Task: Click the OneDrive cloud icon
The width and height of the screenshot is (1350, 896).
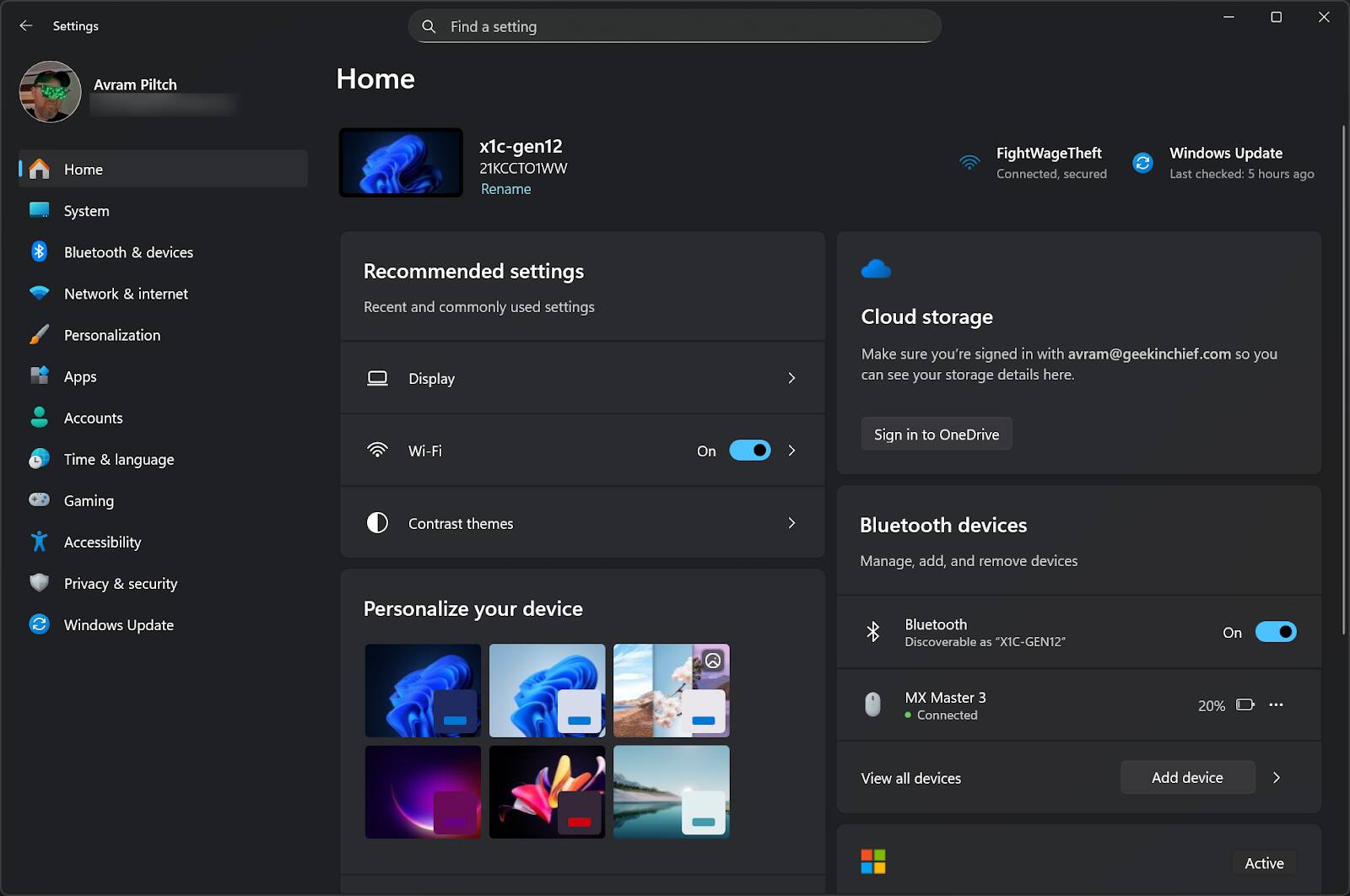Action: click(x=876, y=269)
